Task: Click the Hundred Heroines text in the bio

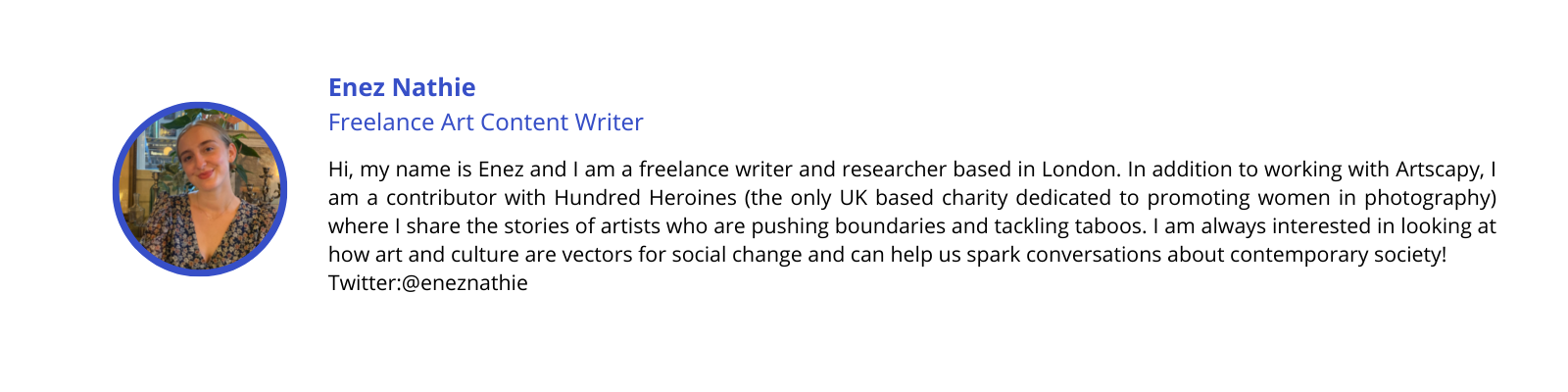Action: click(x=645, y=198)
